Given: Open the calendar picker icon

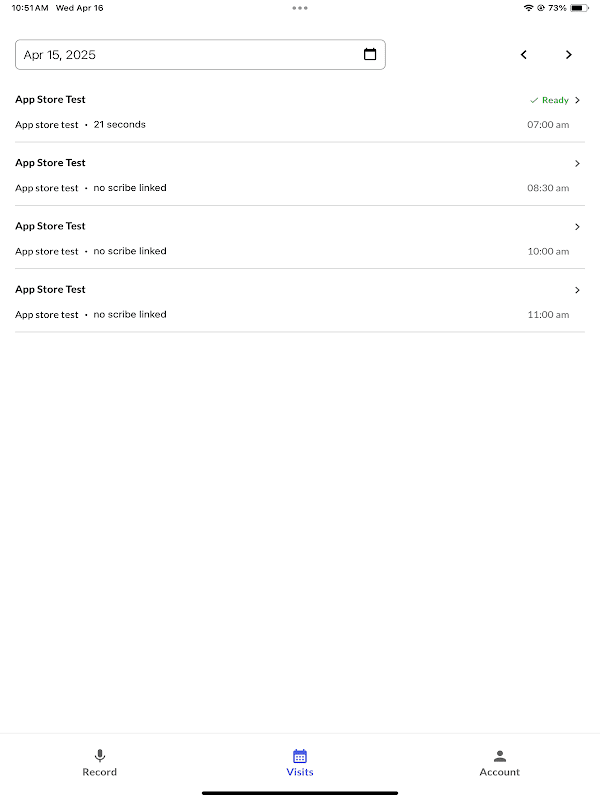Looking at the screenshot, I should tap(370, 55).
